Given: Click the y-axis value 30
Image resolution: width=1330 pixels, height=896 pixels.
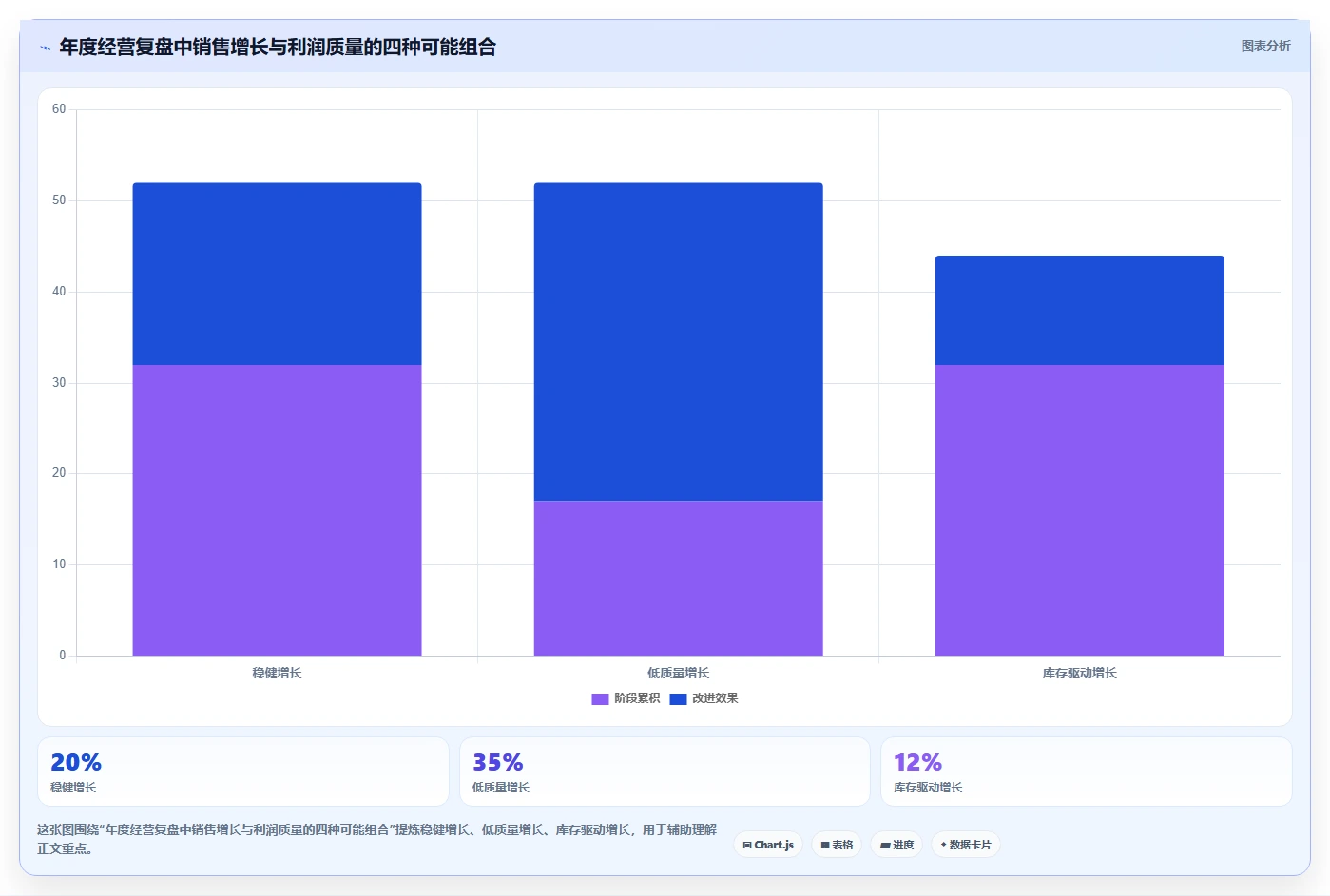Looking at the screenshot, I should click(59, 383).
